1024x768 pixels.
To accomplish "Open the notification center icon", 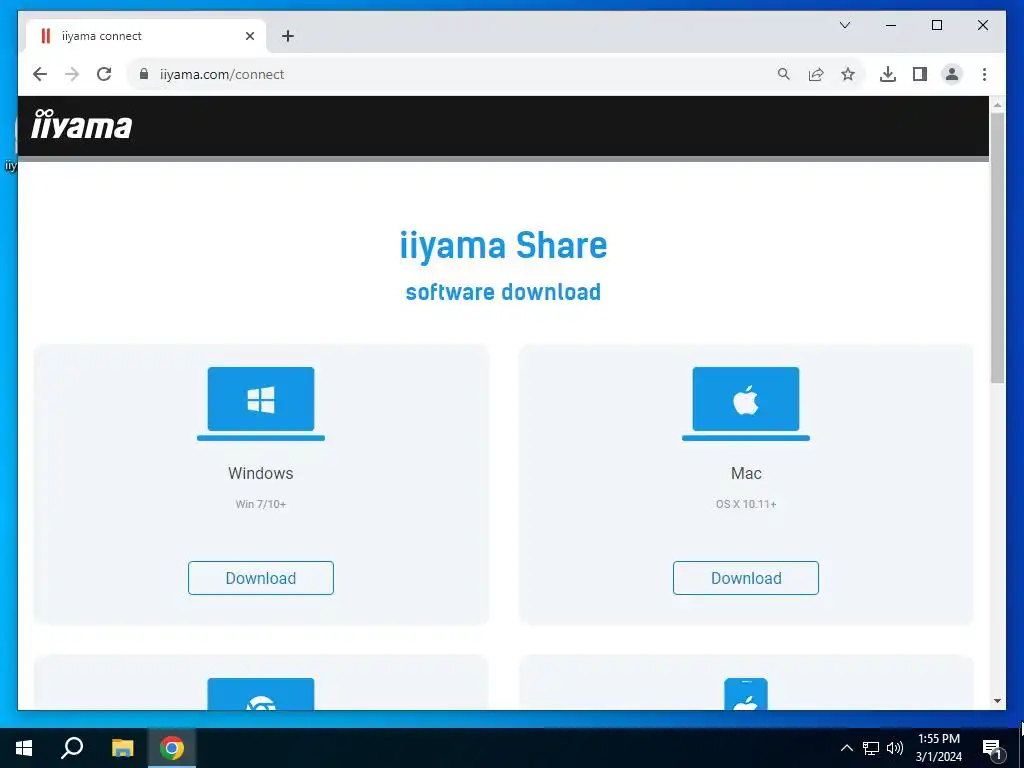I will (x=992, y=749).
